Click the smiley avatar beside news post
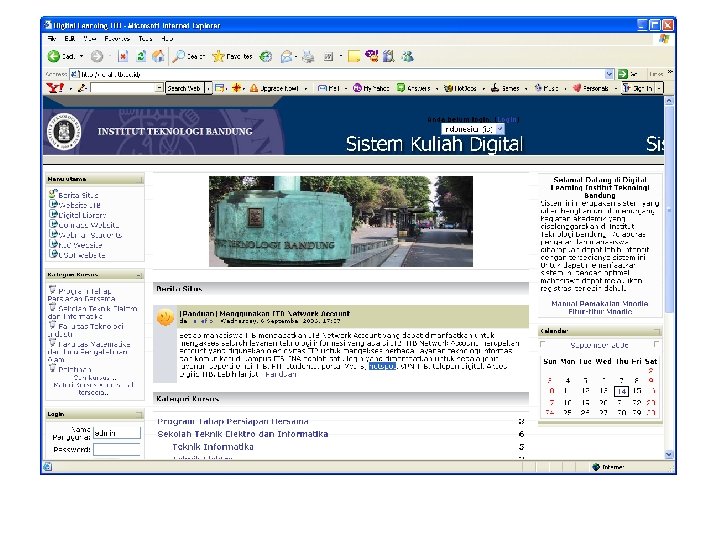The image size is (720, 540). click(x=165, y=317)
